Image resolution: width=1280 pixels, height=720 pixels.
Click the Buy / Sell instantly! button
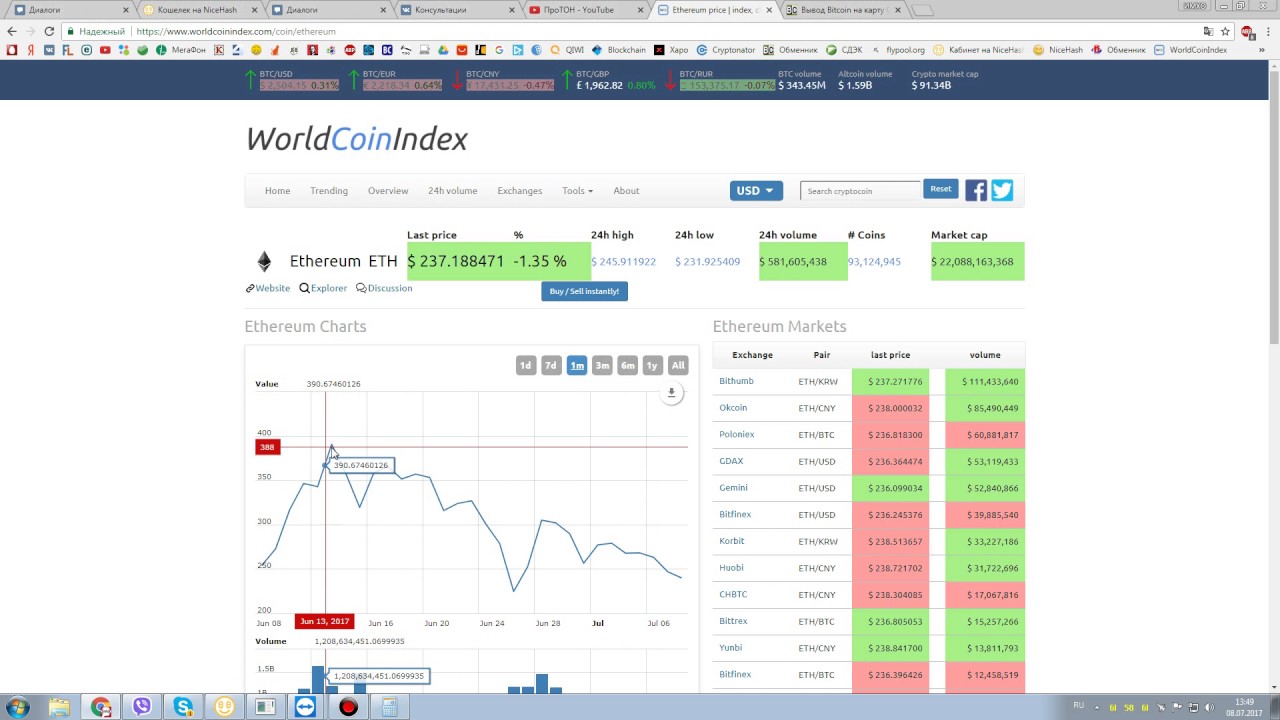click(x=584, y=291)
